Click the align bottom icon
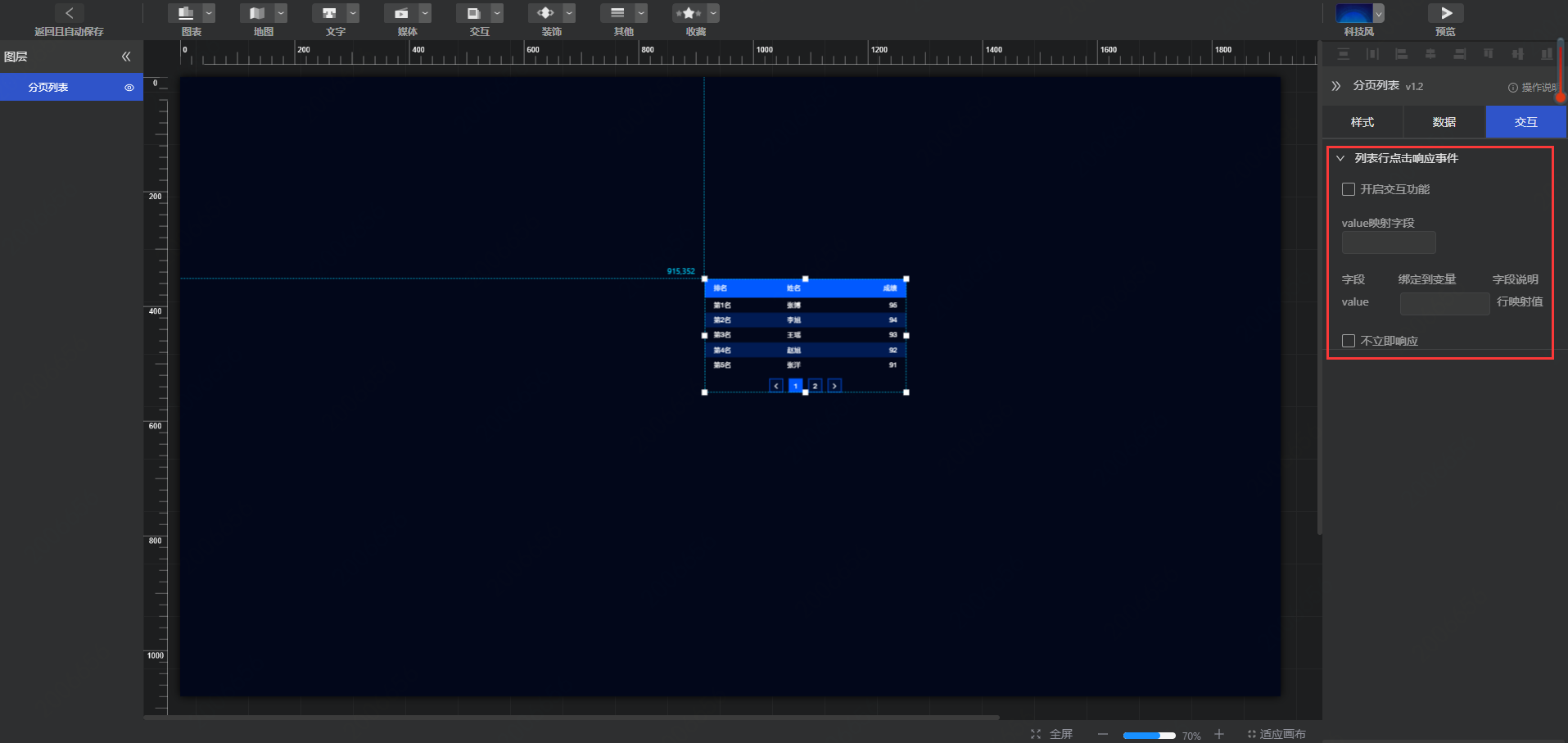Viewport: 1568px width, 743px height. (x=1546, y=54)
